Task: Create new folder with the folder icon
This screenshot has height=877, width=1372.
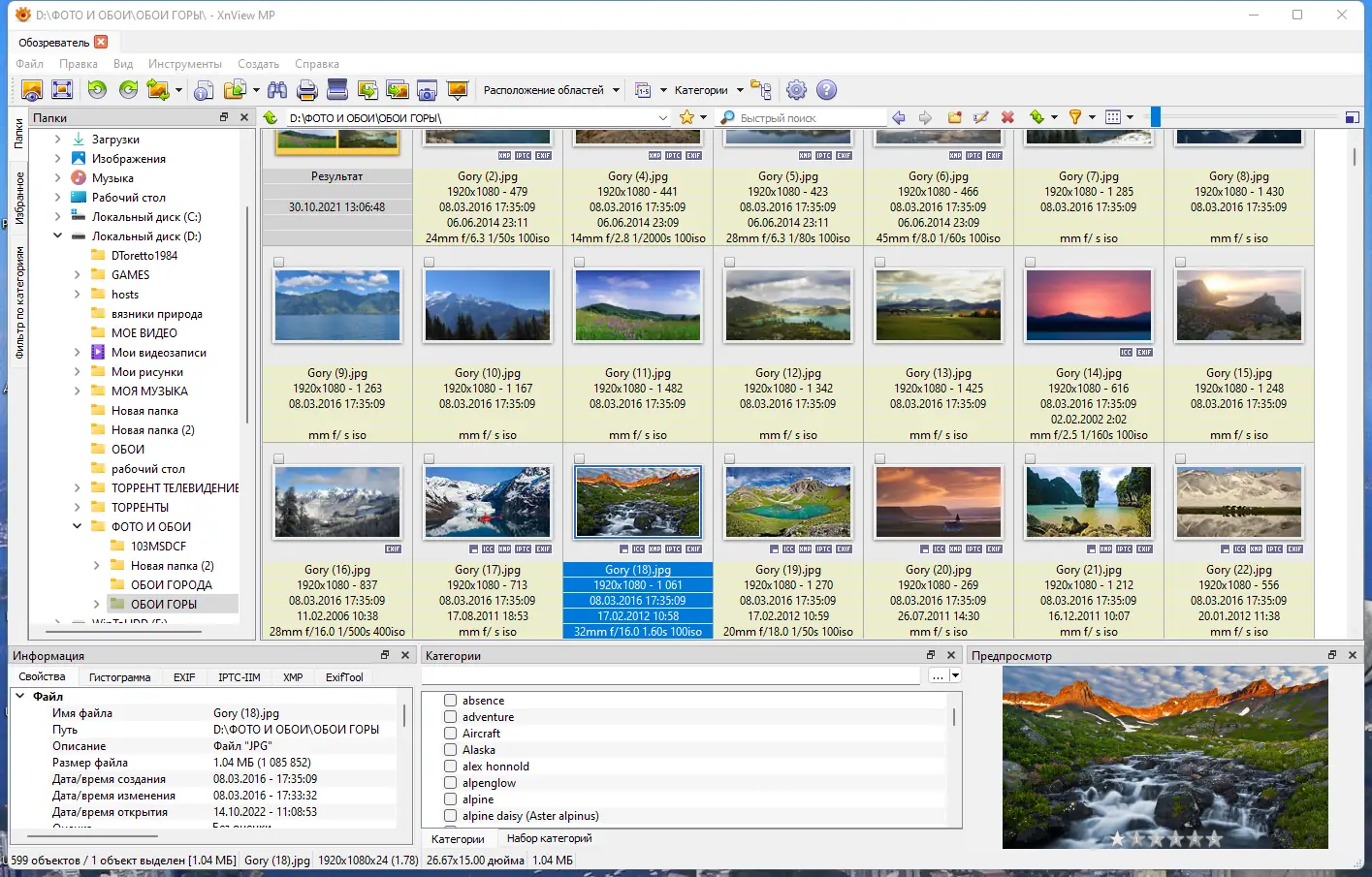Action: point(954,117)
